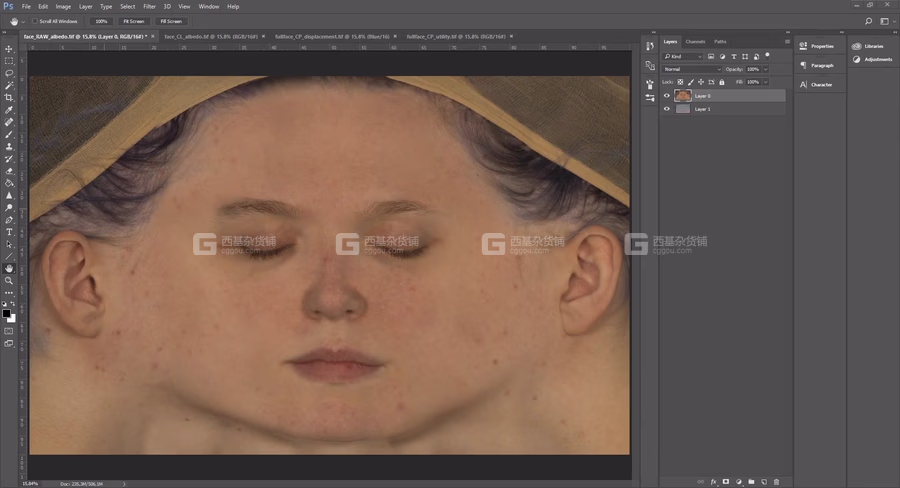Select the Magic Wand tool

(x=9, y=85)
